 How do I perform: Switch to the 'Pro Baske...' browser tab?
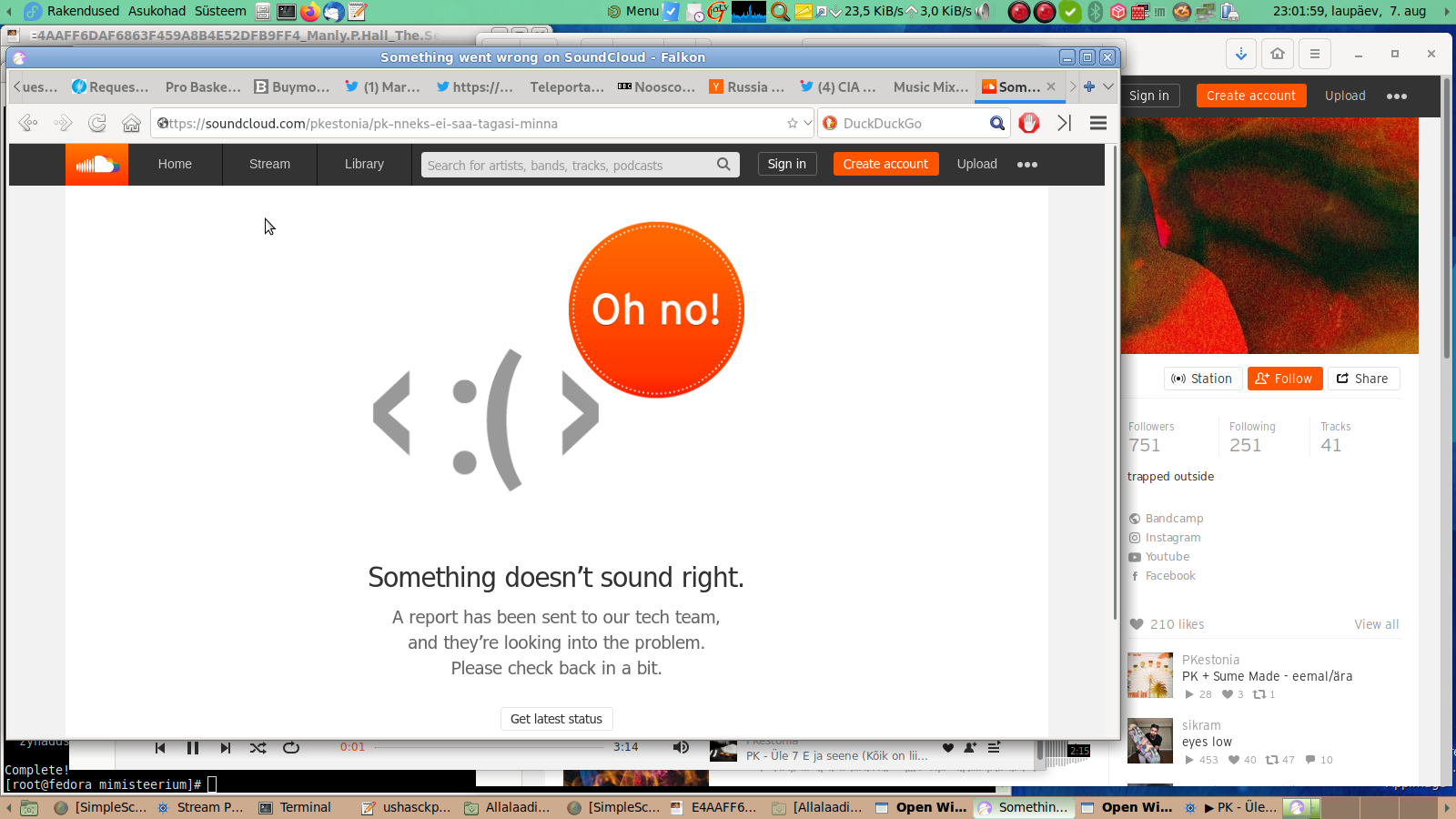click(x=202, y=86)
